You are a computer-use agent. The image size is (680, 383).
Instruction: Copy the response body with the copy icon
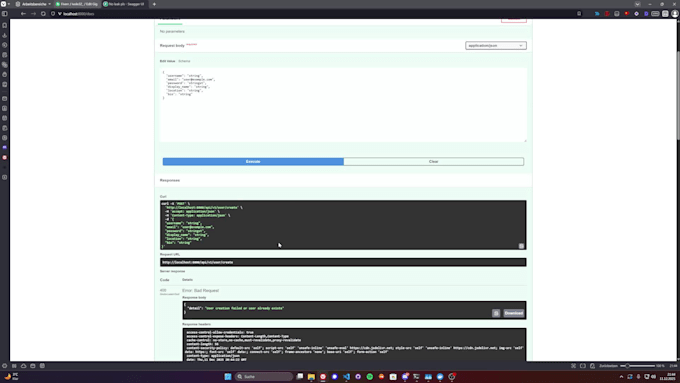click(x=496, y=313)
